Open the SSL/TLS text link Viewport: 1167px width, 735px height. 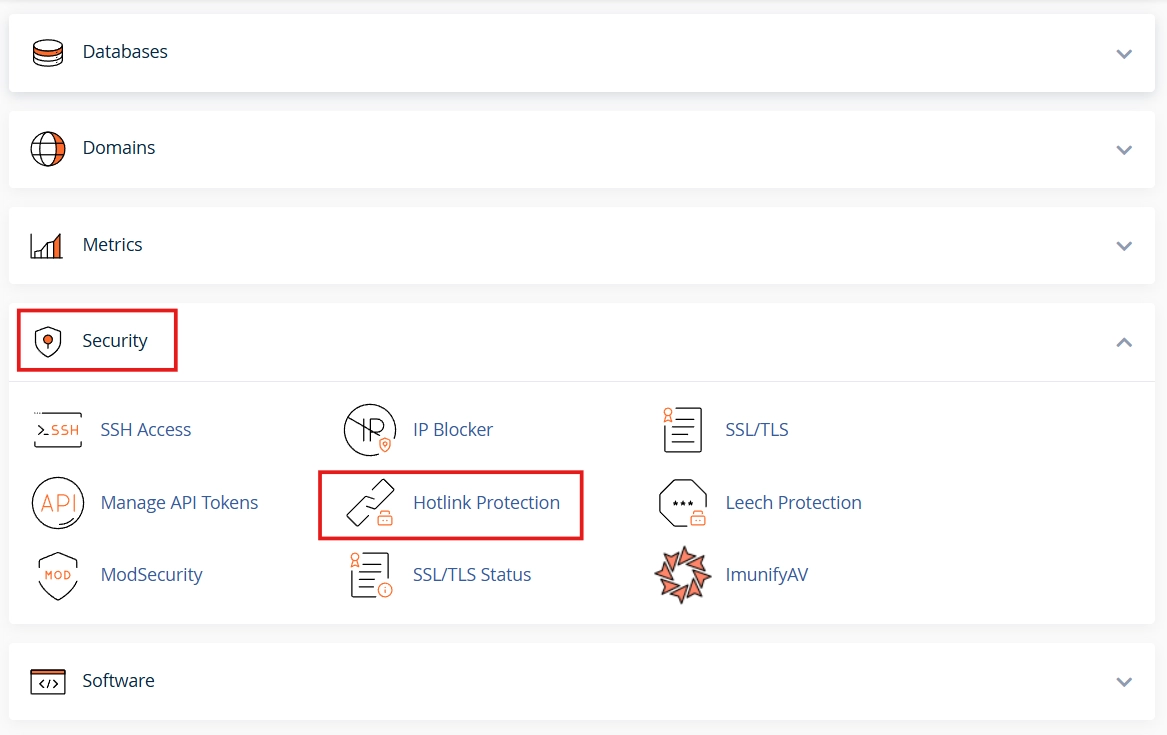click(x=757, y=430)
